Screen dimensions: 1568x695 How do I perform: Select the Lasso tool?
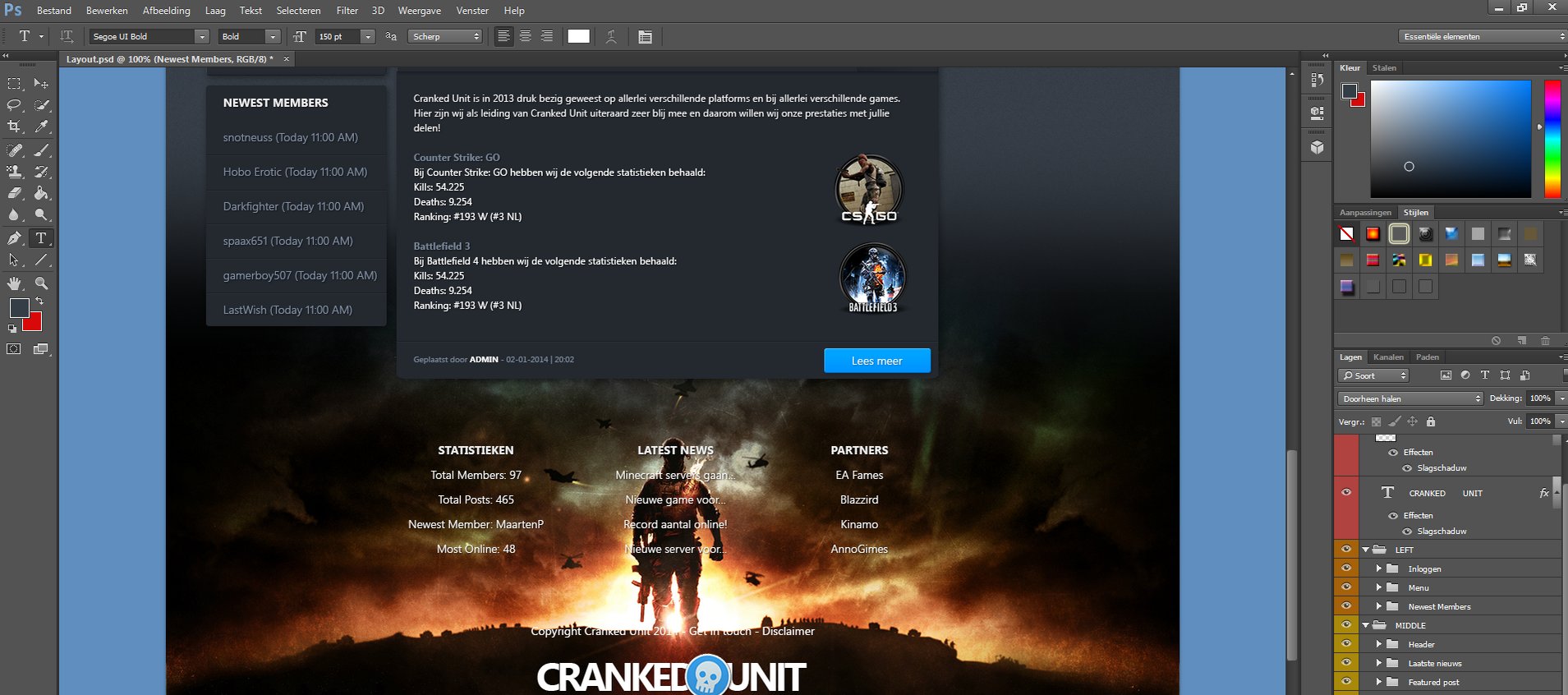tap(14, 105)
